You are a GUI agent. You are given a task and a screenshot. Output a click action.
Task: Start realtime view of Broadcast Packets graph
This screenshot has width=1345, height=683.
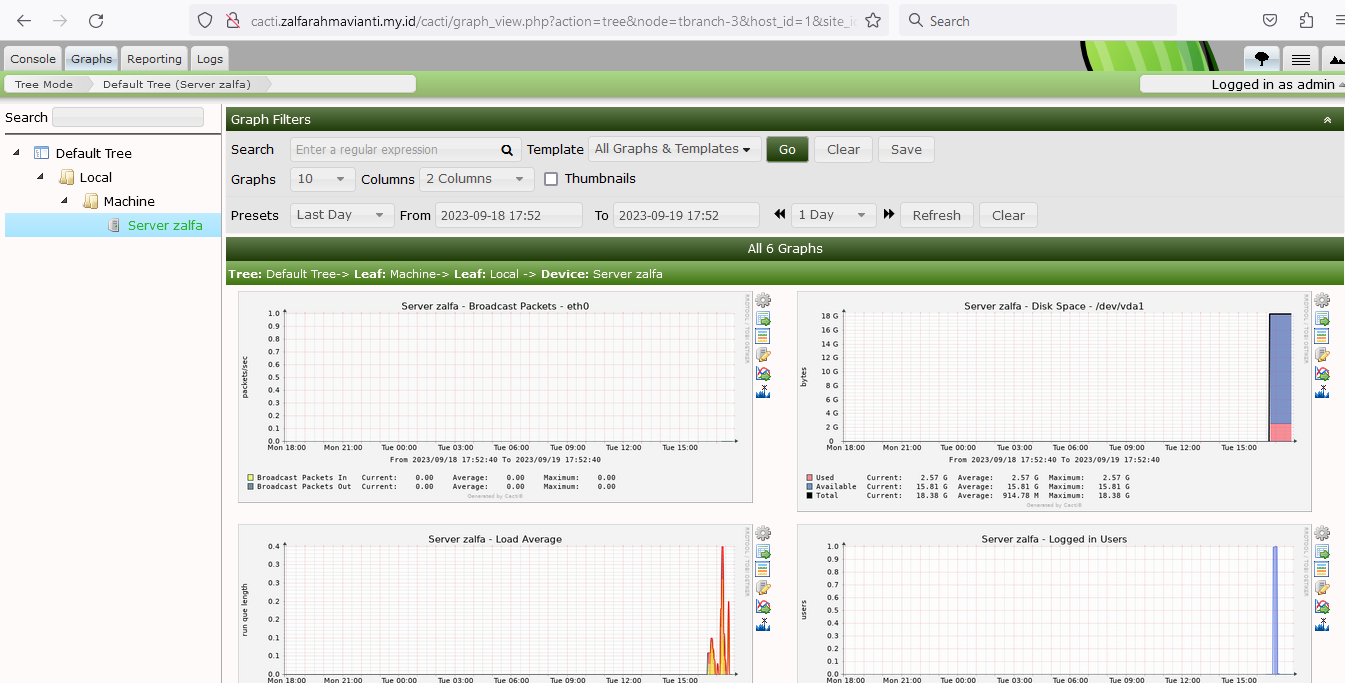pos(763,373)
